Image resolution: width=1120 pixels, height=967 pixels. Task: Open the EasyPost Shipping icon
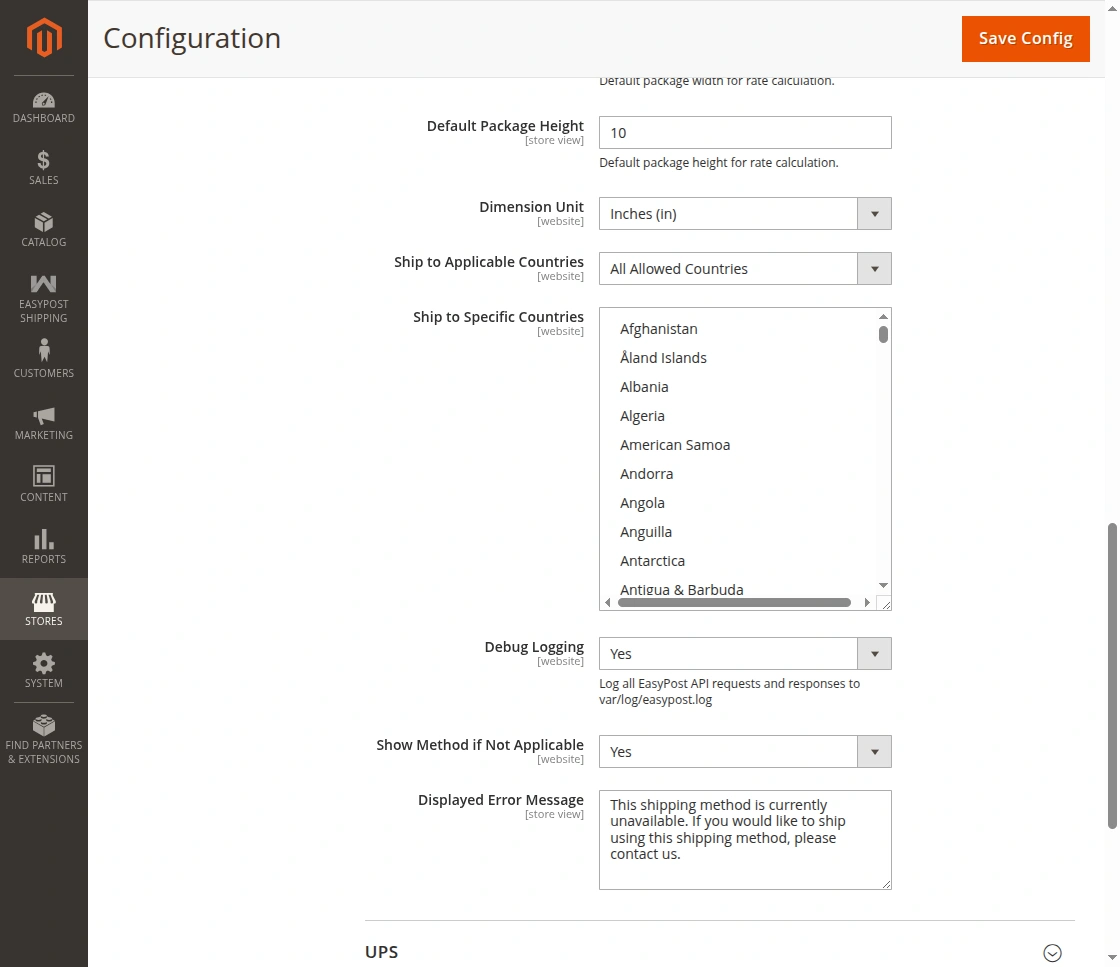click(44, 284)
